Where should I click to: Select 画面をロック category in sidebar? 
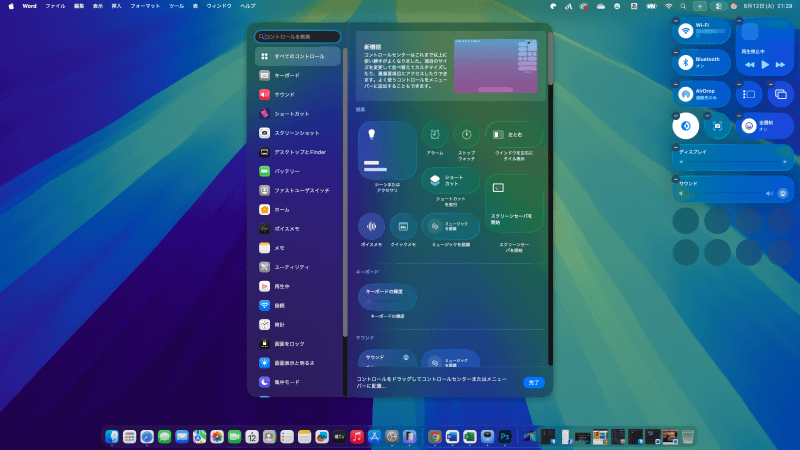(297, 344)
